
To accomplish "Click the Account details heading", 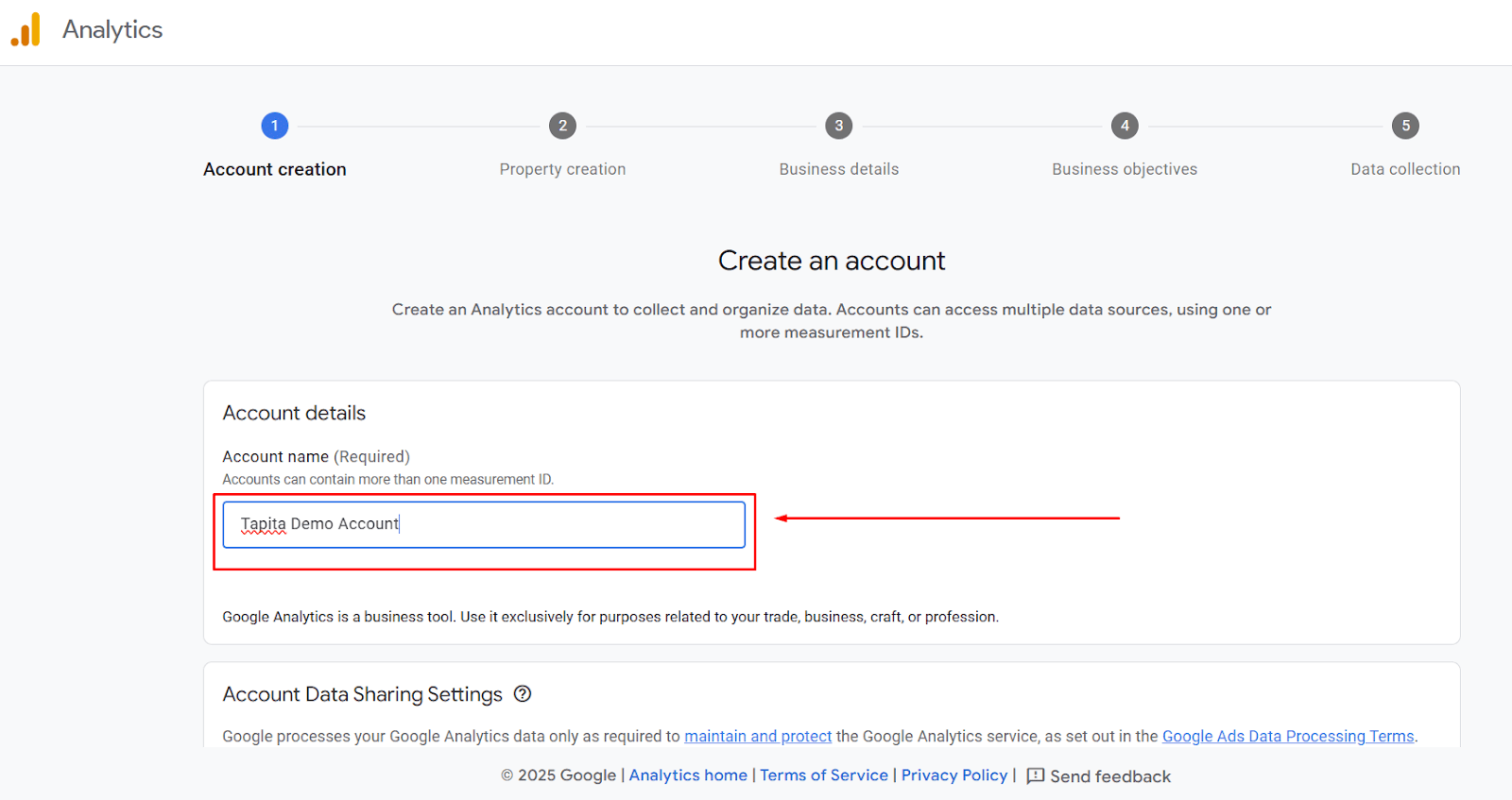I will pyautogui.click(x=294, y=413).
